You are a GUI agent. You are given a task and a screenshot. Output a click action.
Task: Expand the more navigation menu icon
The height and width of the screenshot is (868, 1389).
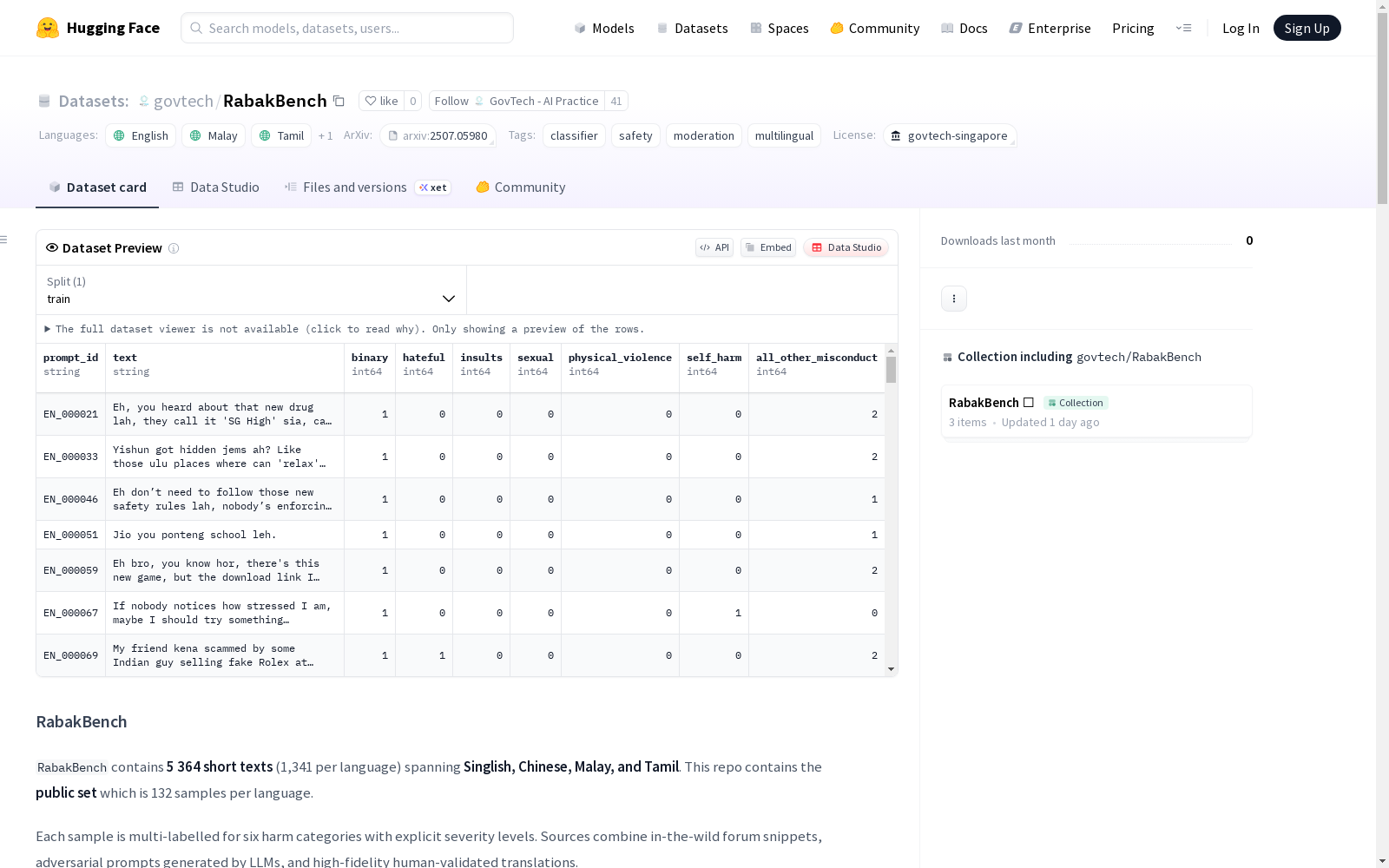pos(1183,28)
